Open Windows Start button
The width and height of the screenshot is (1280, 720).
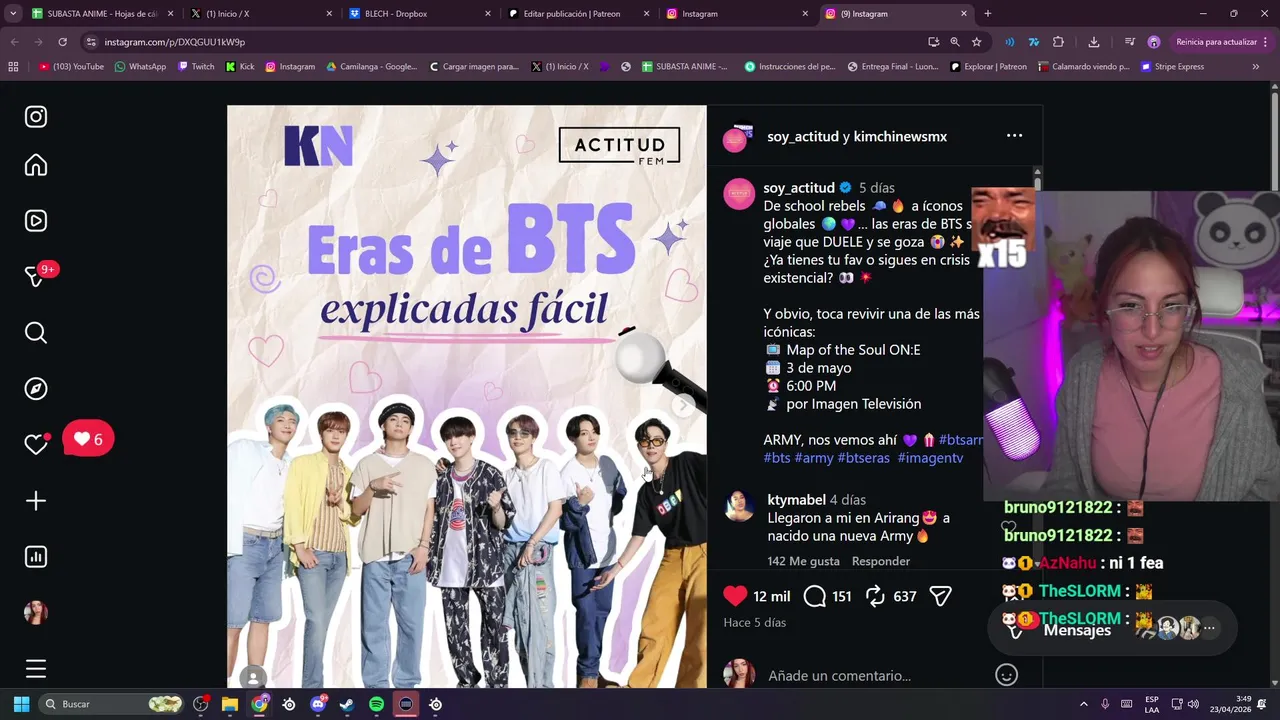[x=21, y=704]
